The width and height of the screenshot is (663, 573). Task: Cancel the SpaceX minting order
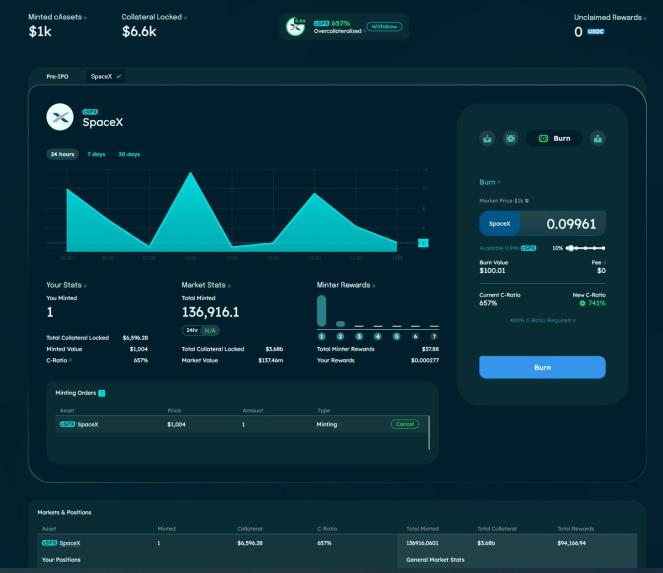pos(405,424)
